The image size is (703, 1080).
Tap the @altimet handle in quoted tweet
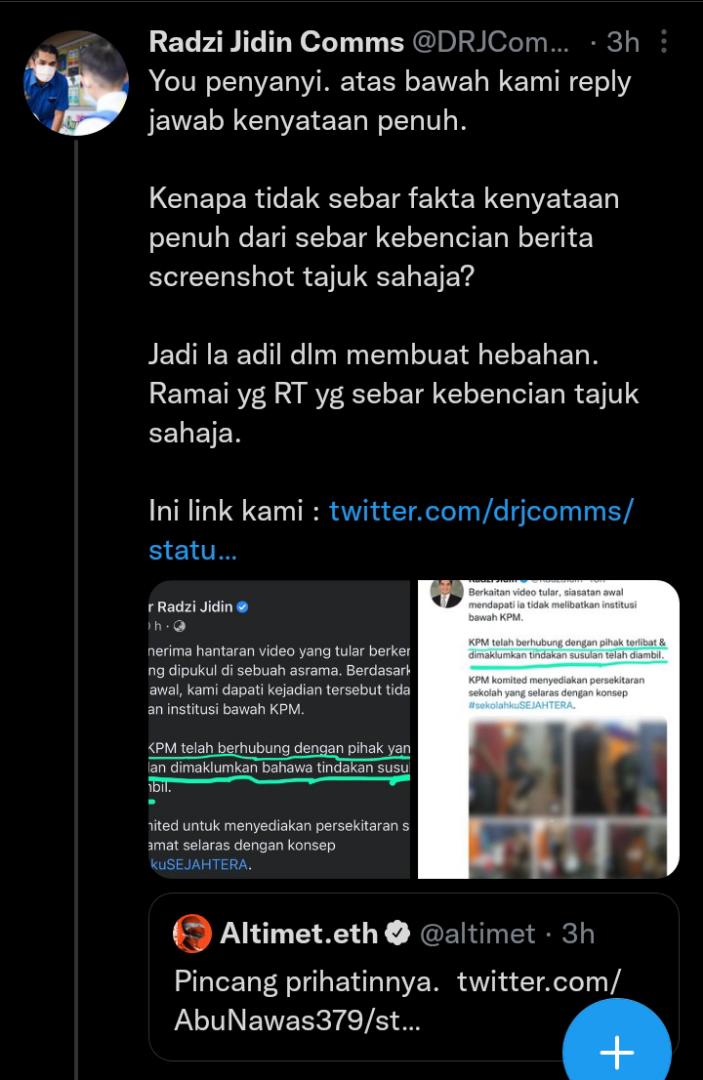(x=477, y=933)
